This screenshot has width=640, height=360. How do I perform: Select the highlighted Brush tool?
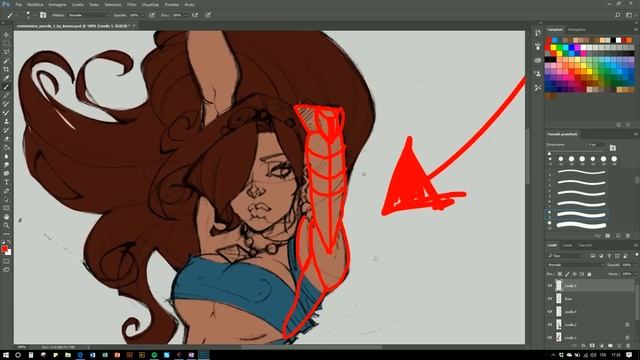click(x=6, y=87)
